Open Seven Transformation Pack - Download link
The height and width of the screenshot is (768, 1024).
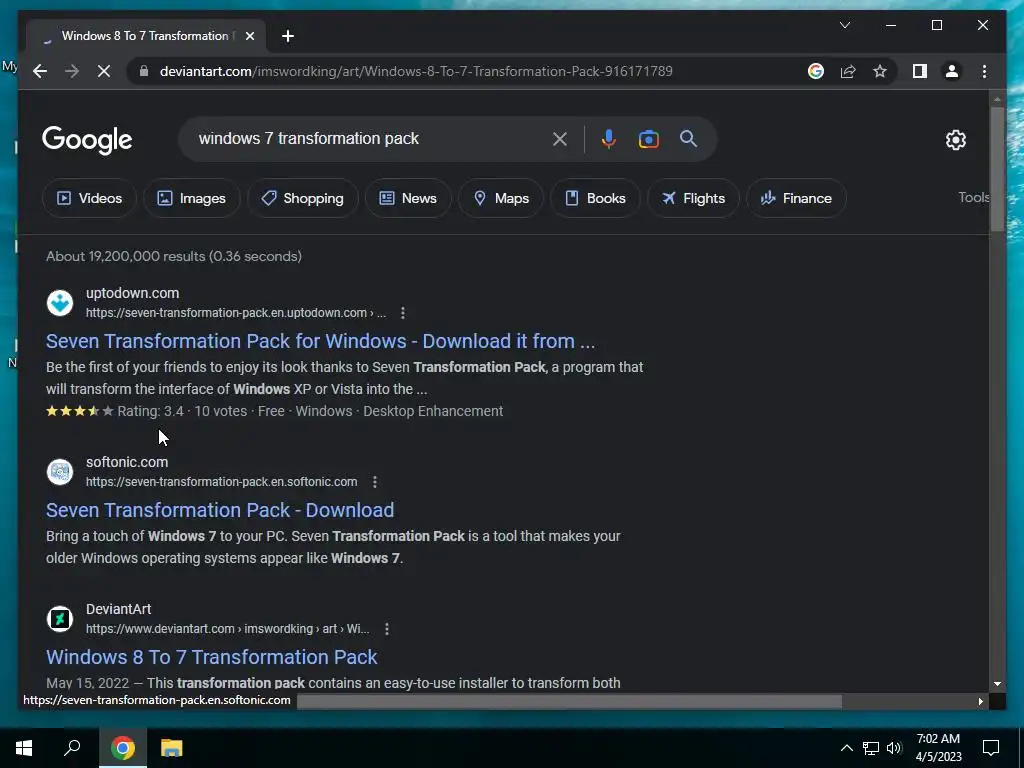click(220, 510)
